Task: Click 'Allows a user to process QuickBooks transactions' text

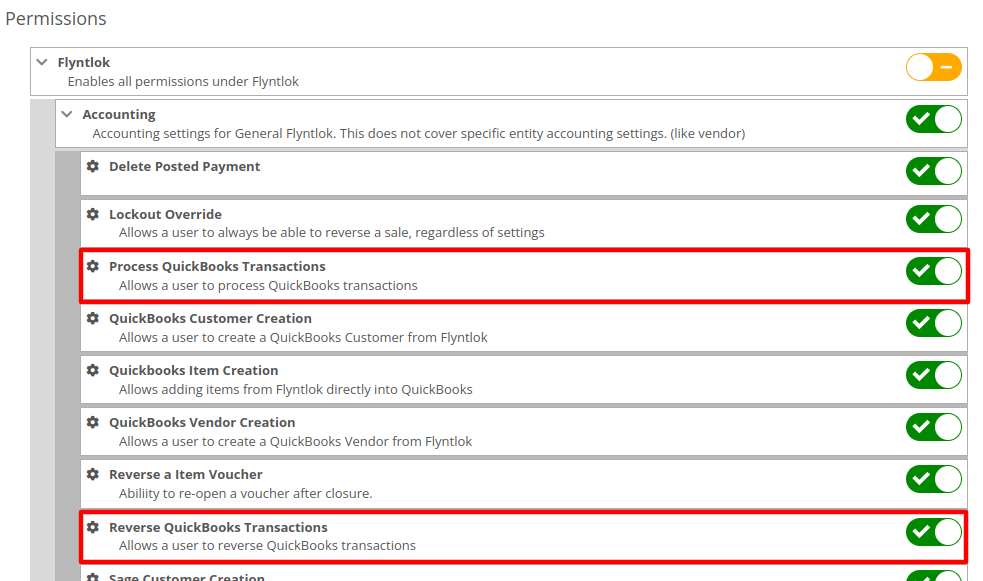Action: (x=268, y=286)
